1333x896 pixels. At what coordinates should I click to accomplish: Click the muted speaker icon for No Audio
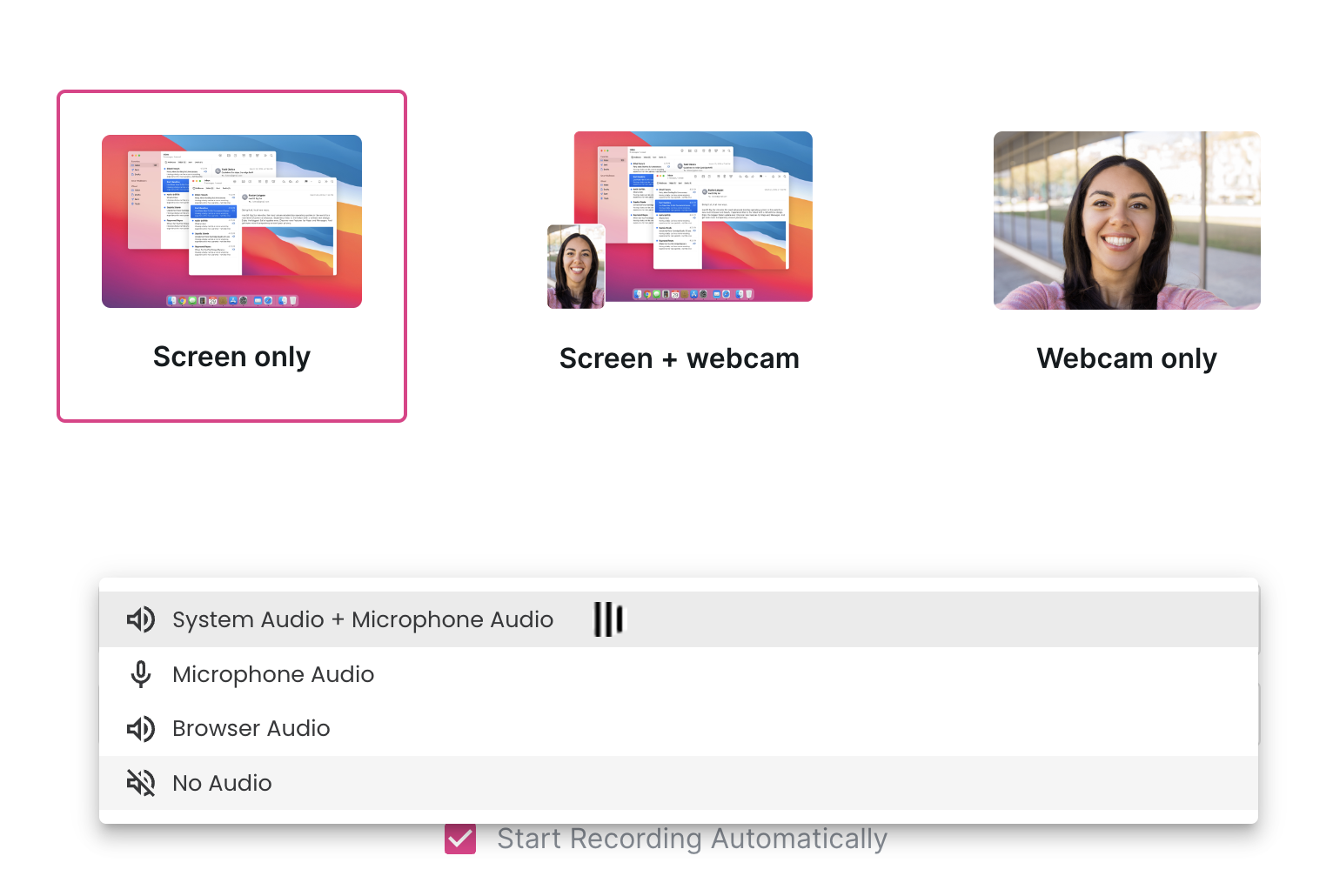pos(140,783)
